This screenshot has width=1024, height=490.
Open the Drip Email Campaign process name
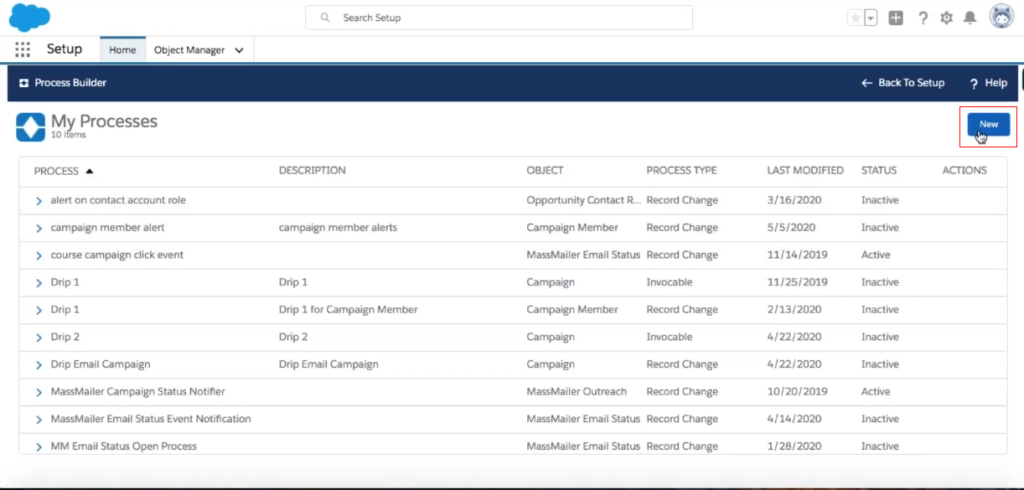click(x=101, y=364)
